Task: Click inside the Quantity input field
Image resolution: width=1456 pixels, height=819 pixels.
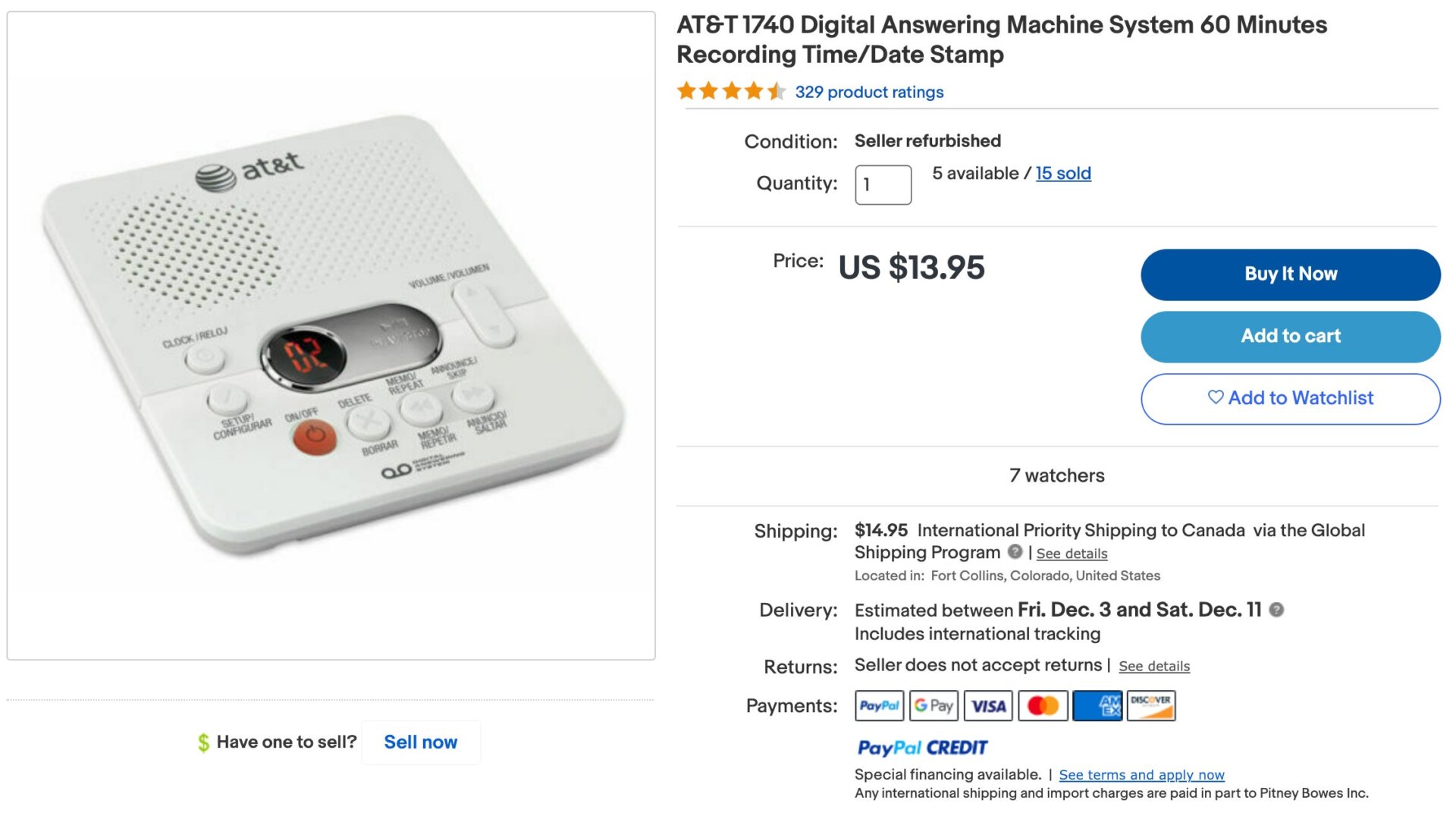Action: [x=883, y=184]
